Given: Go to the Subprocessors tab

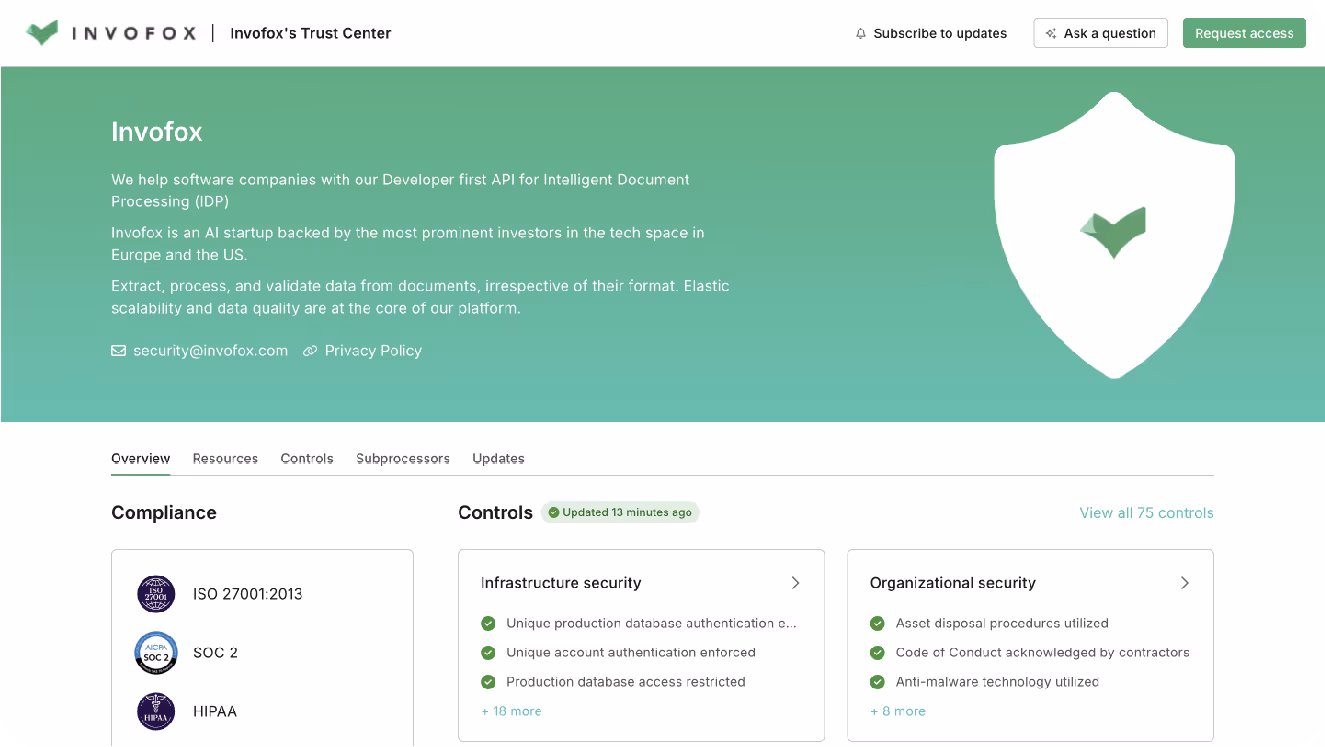Looking at the screenshot, I should coord(403,458).
